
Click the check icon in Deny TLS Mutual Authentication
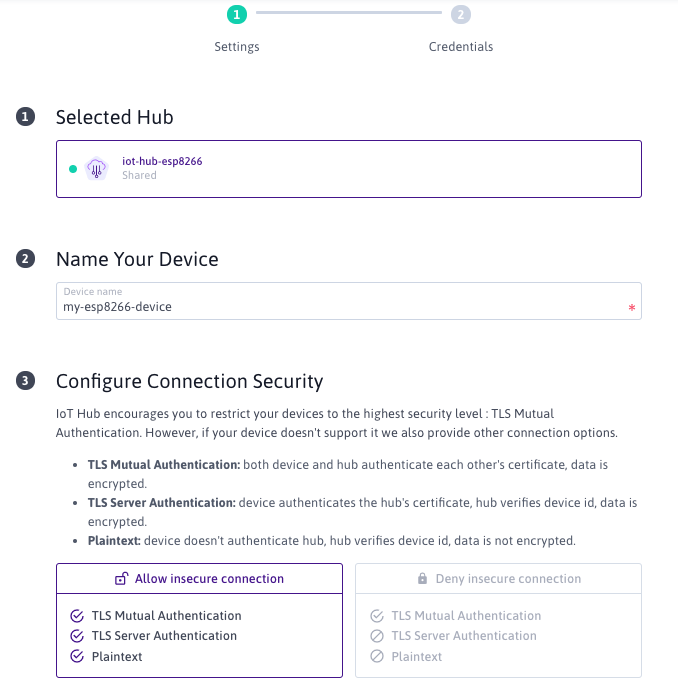(376, 616)
